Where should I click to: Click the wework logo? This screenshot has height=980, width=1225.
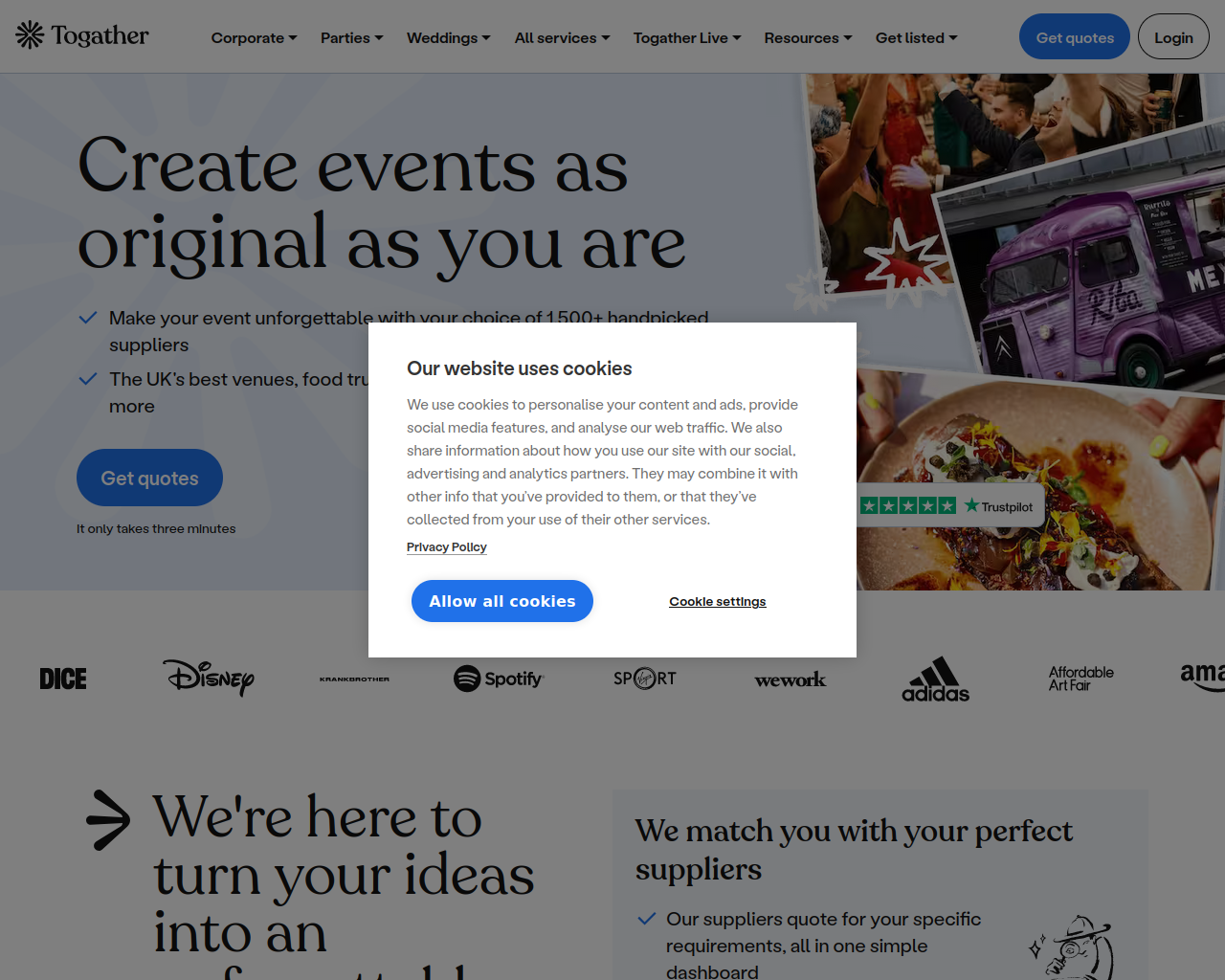pos(790,679)
